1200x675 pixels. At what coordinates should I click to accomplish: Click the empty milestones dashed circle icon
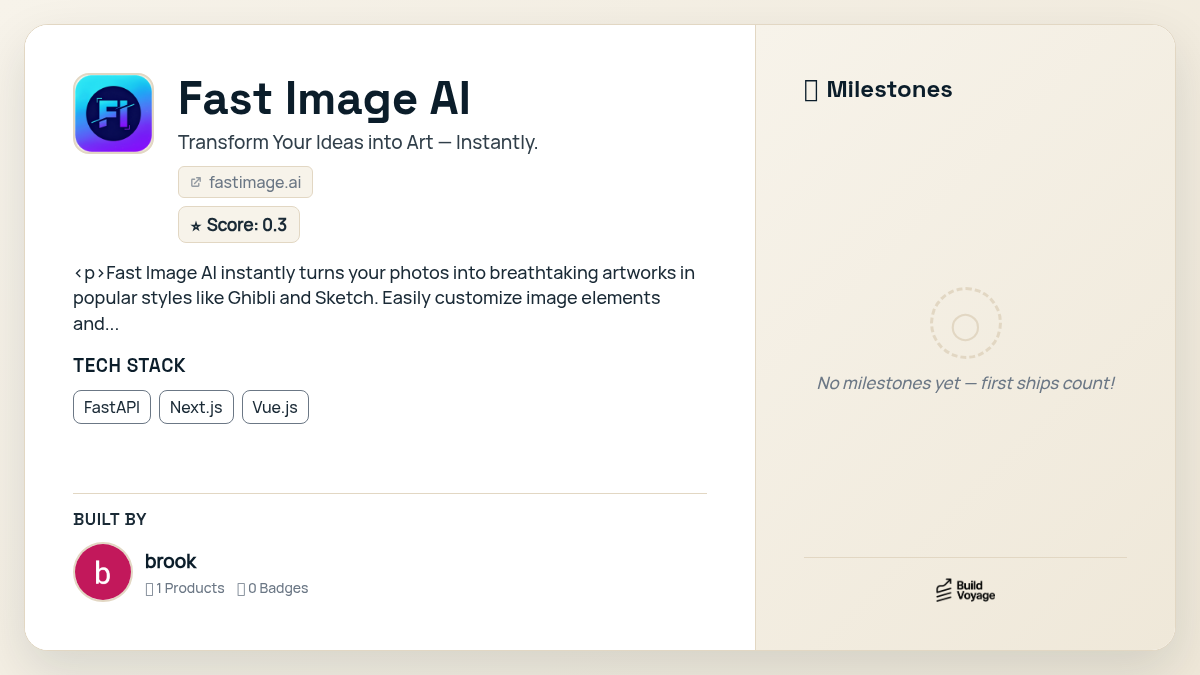965,323
